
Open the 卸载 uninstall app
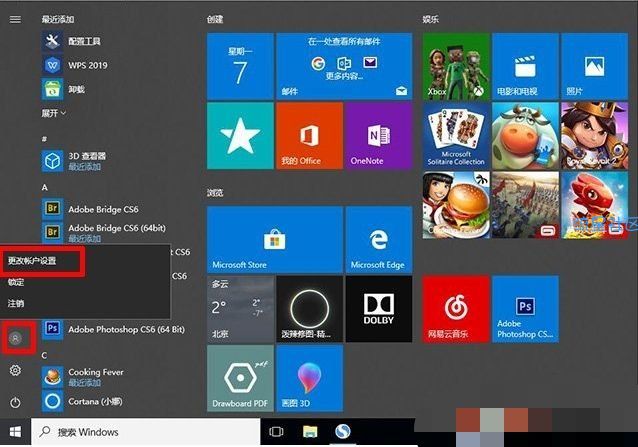coord(76,89)
